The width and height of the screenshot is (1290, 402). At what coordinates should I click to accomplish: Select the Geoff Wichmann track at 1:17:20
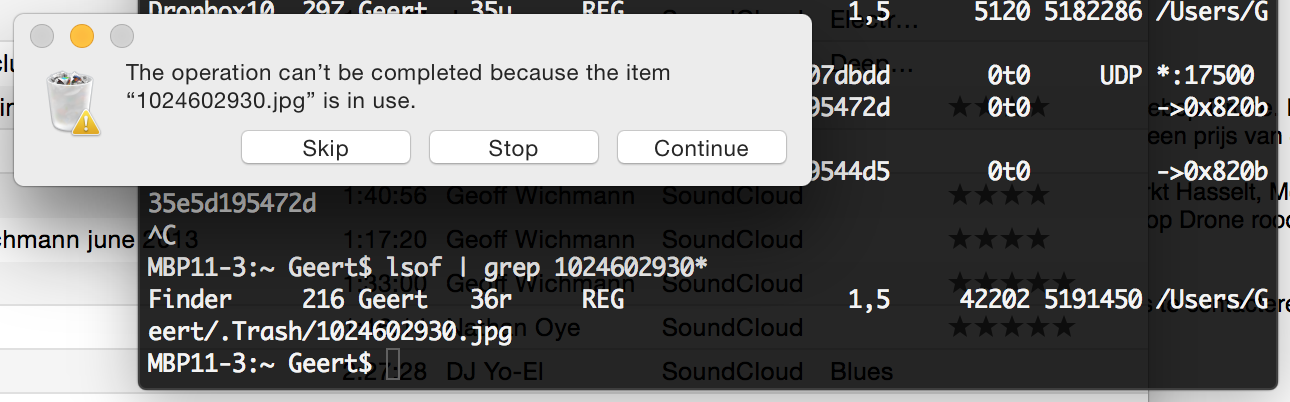pos(540,239)
